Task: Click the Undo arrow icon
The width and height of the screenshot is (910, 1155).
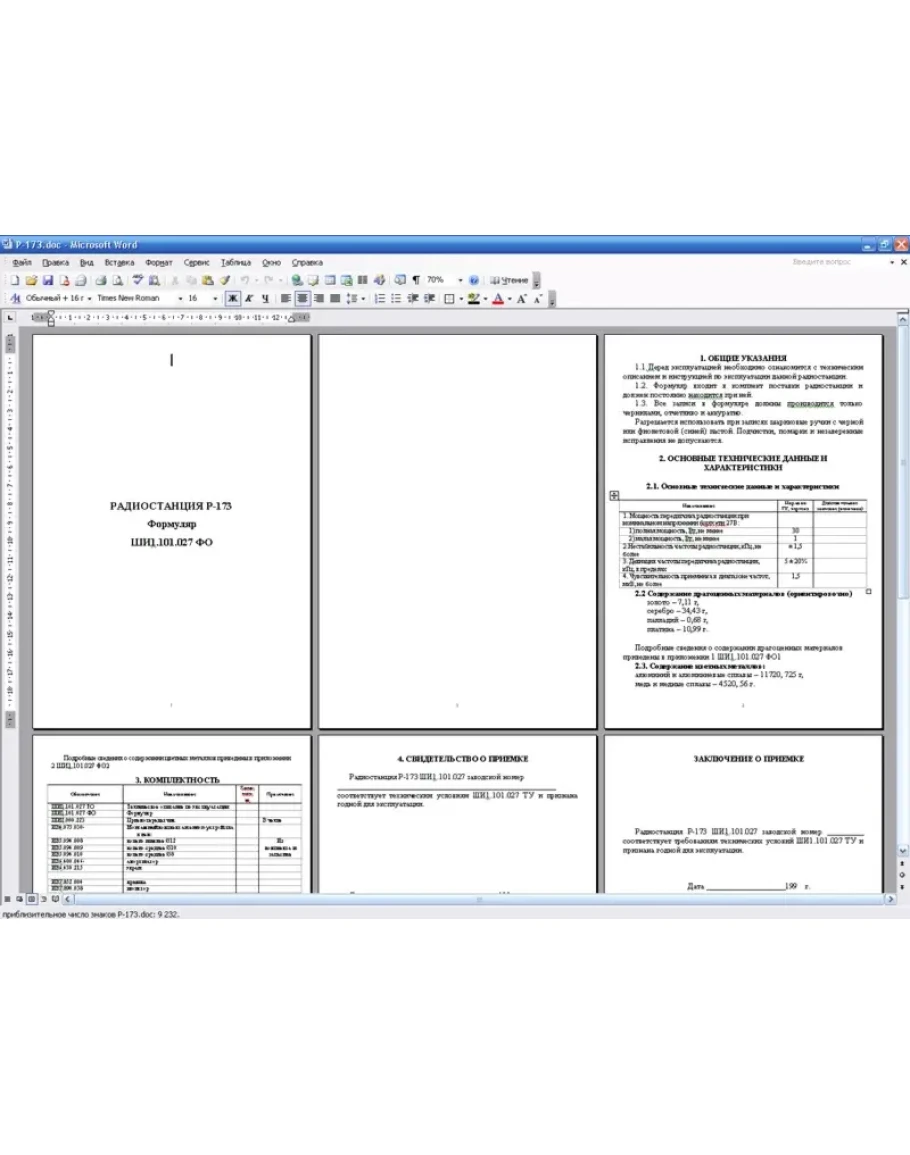Action: point(244,281)
